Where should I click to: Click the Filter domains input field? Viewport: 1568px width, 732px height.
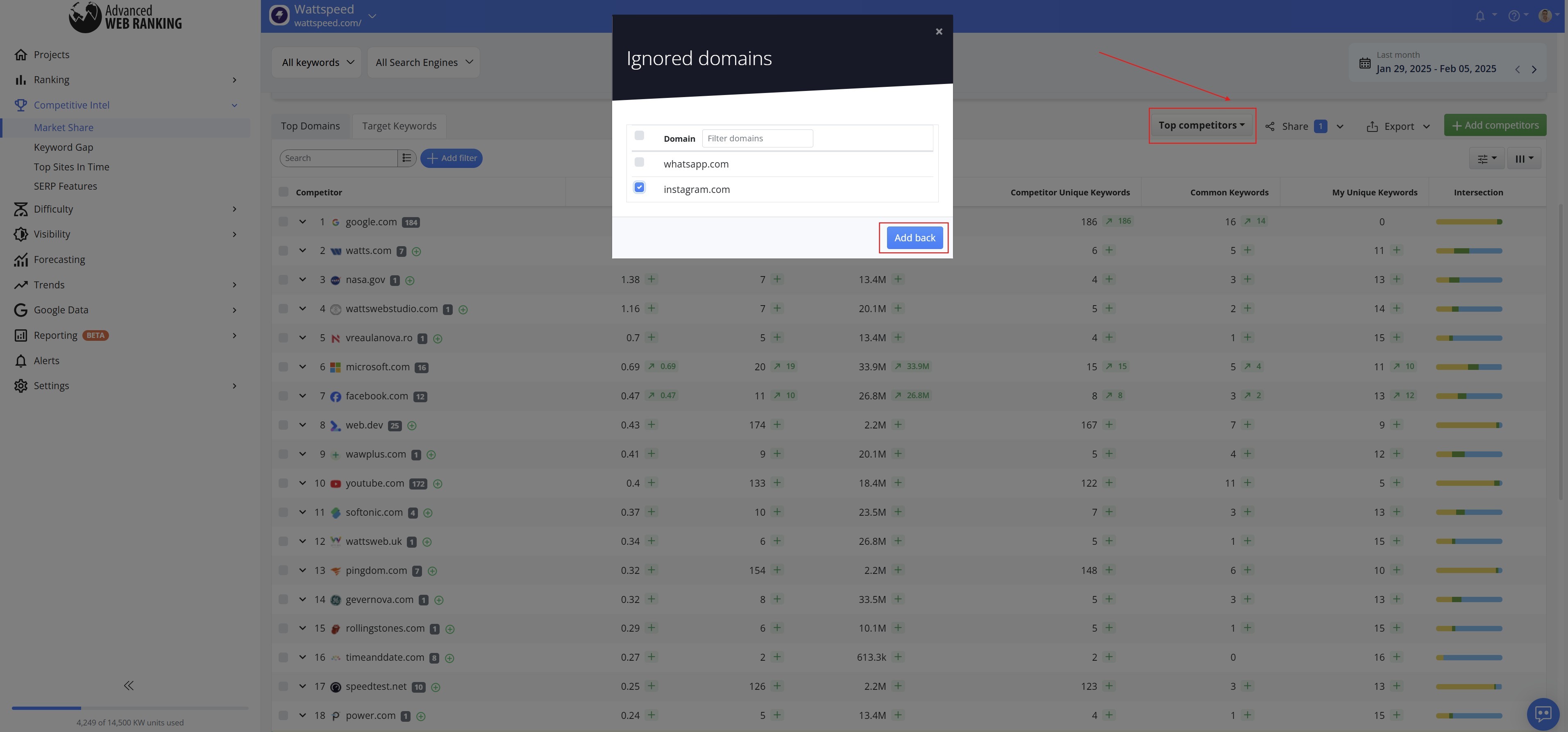click(757, 139)
